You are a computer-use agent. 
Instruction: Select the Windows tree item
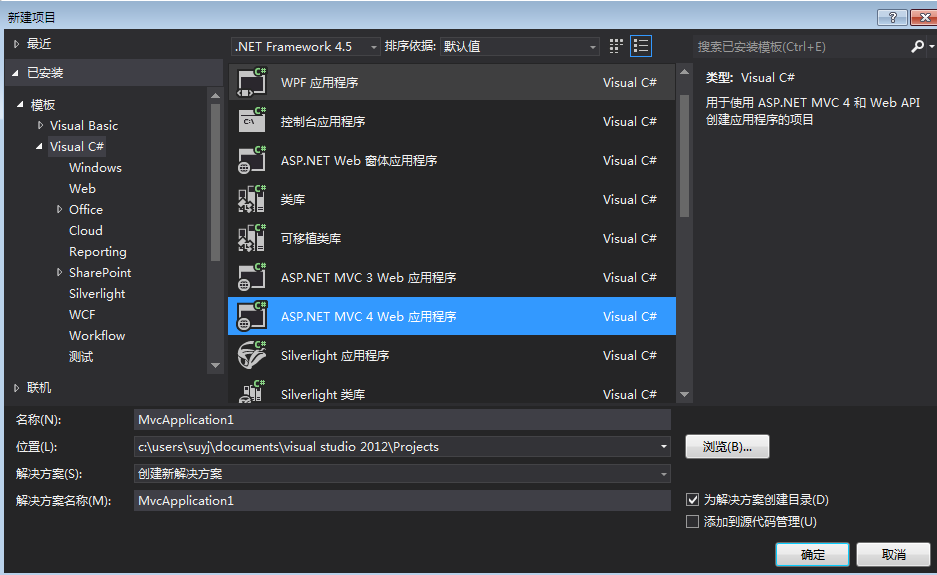95,167
